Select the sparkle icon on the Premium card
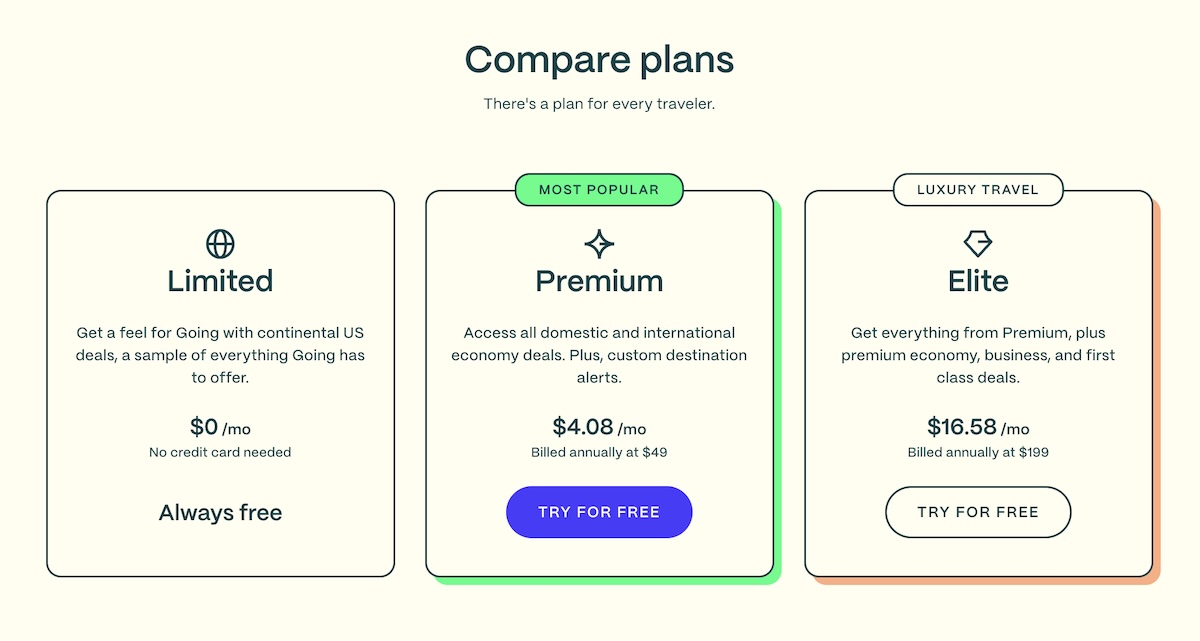 [x=599, y=243]
